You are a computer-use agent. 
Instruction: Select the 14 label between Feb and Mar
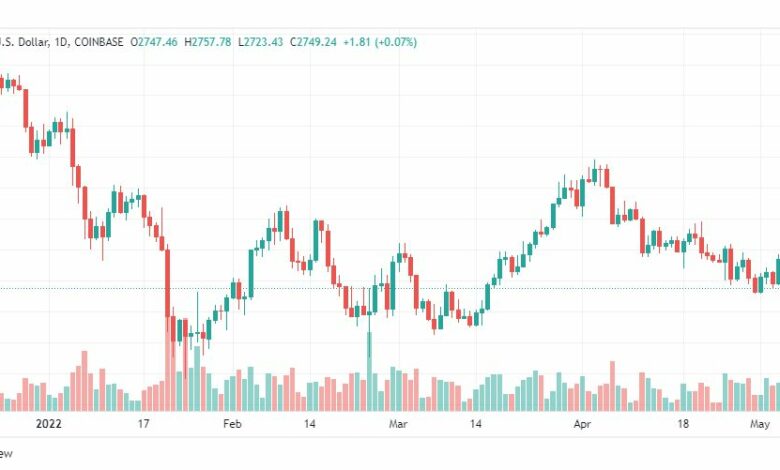click(309, 424)
